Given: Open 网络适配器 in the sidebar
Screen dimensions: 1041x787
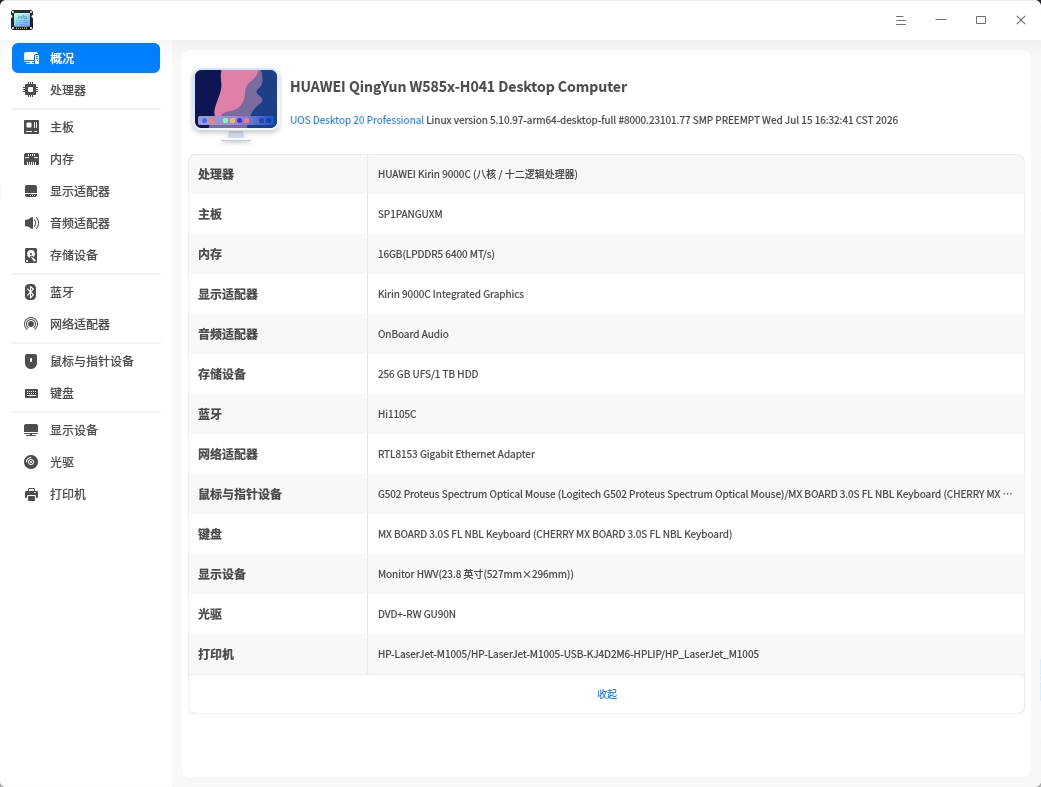Looking at the screenshot, I should tap(86, 324).
